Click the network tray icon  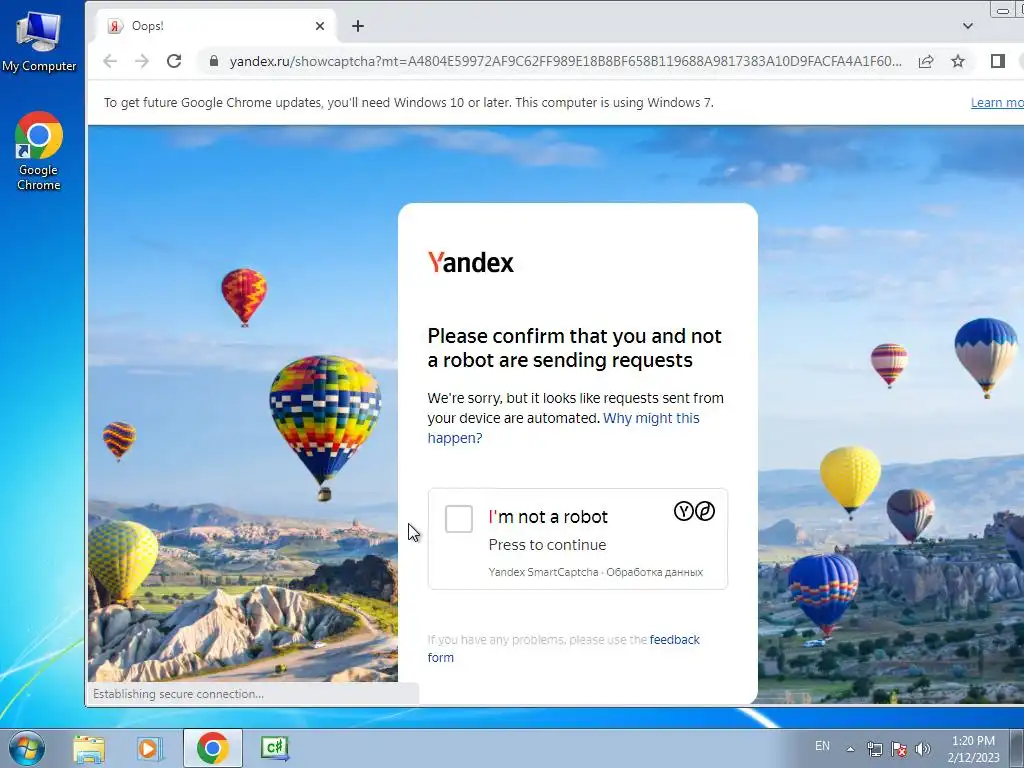coord(874,749)
